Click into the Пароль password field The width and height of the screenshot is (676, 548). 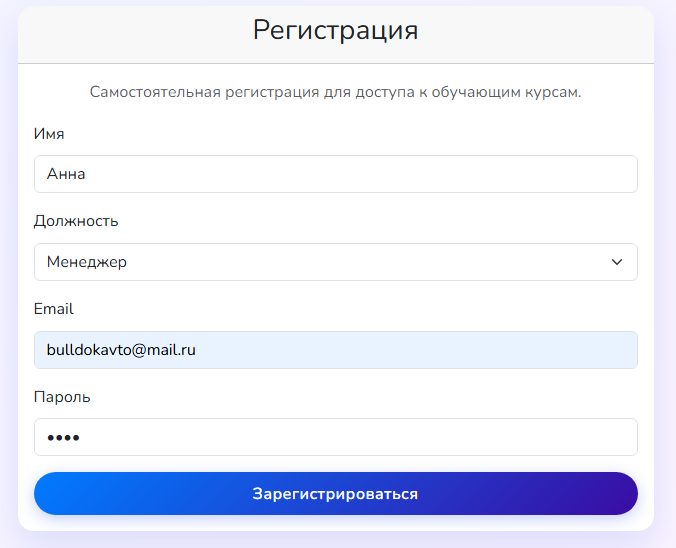[335, 437]
